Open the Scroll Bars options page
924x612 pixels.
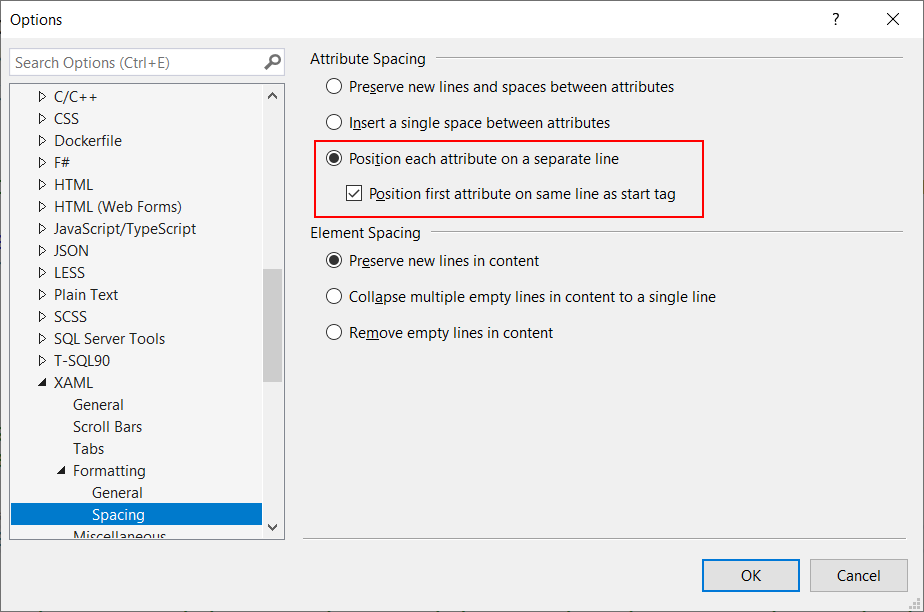pyautogui.click(x=107, y=427)
